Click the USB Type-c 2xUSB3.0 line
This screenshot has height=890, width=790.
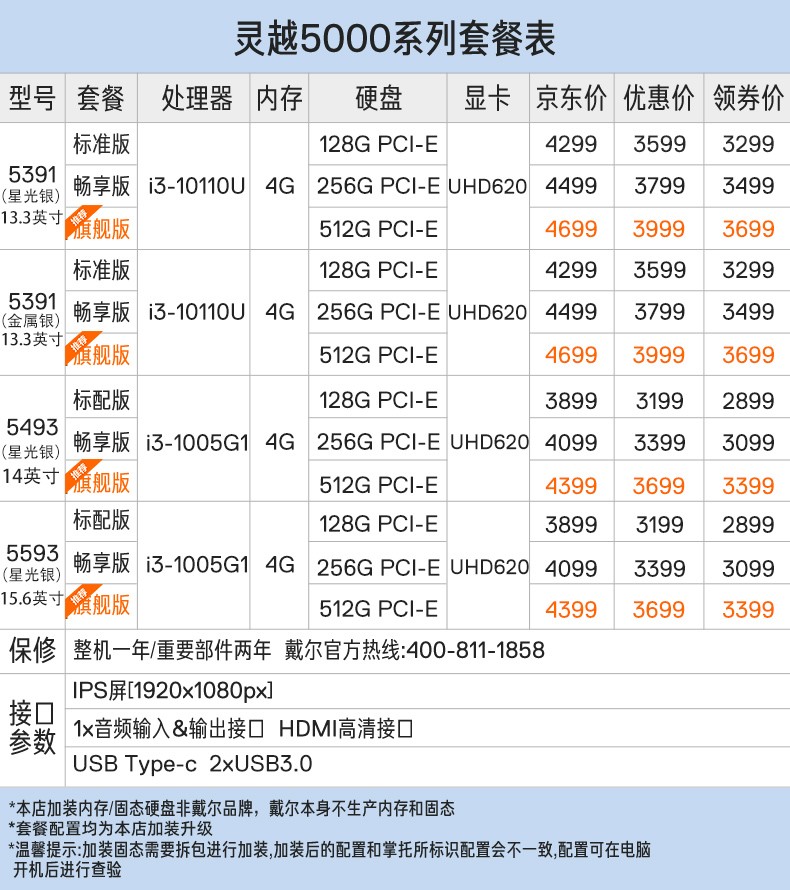pyautogui.click(x=192, y=764)
